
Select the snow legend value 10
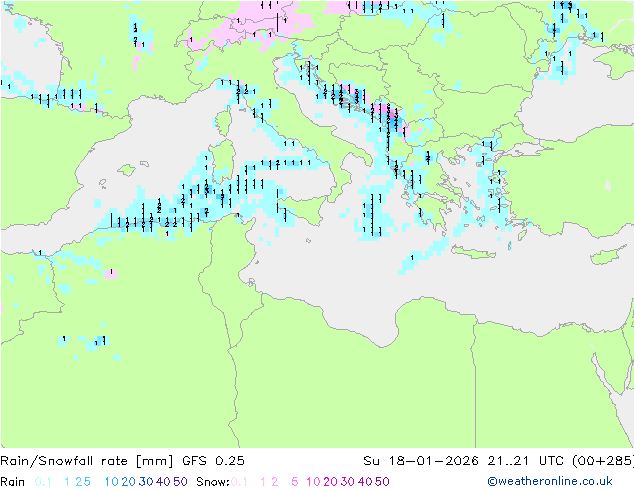(313, 482)
